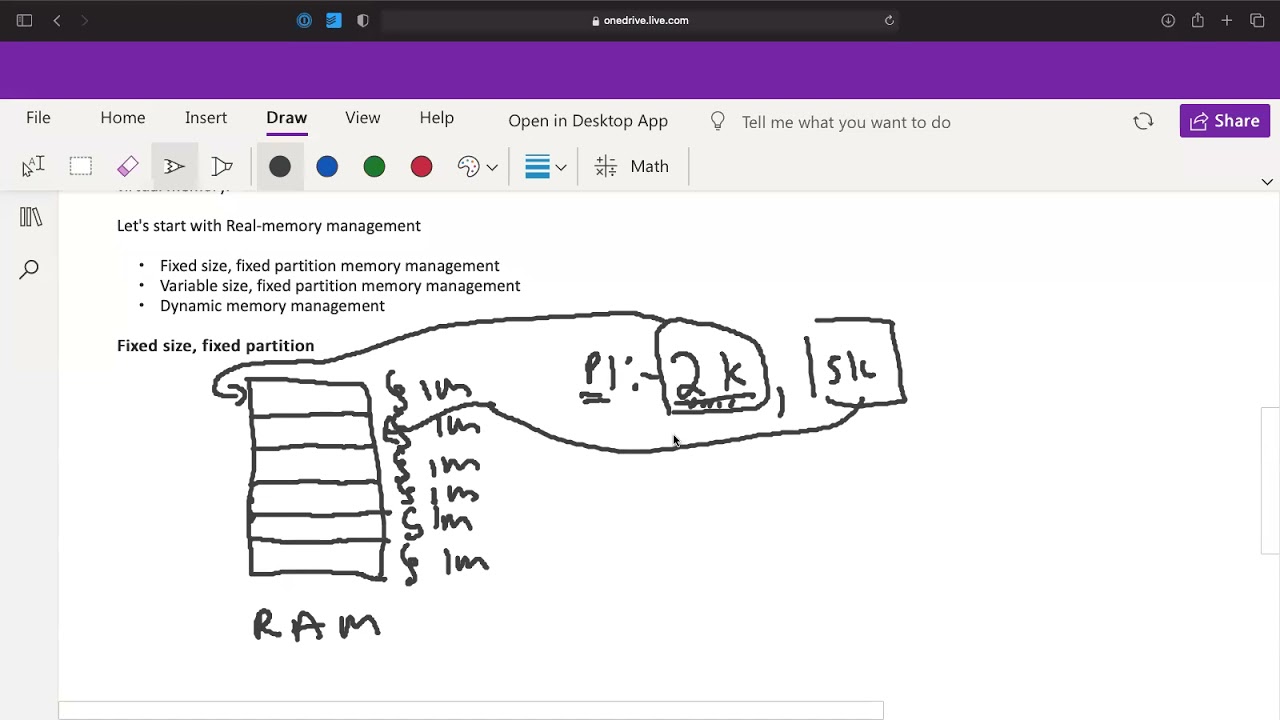Open the notebooks navigation icon

click(30, 217)
